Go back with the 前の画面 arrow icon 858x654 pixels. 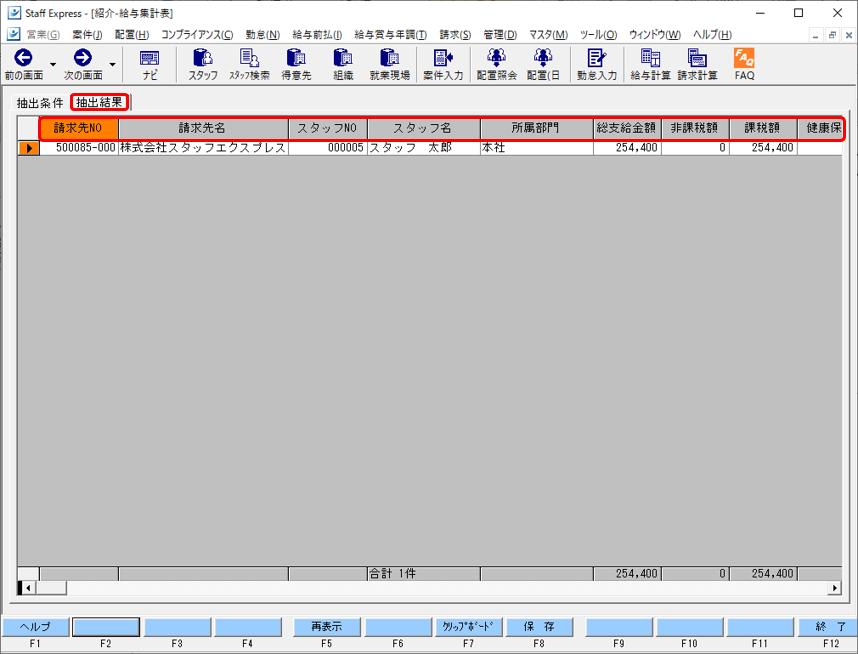pyautogui.click(x=23, y=57)
